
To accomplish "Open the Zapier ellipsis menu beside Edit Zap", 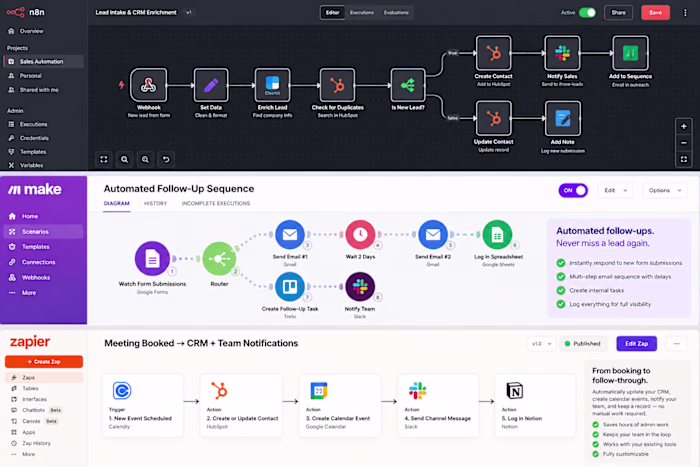I will 676,344.
